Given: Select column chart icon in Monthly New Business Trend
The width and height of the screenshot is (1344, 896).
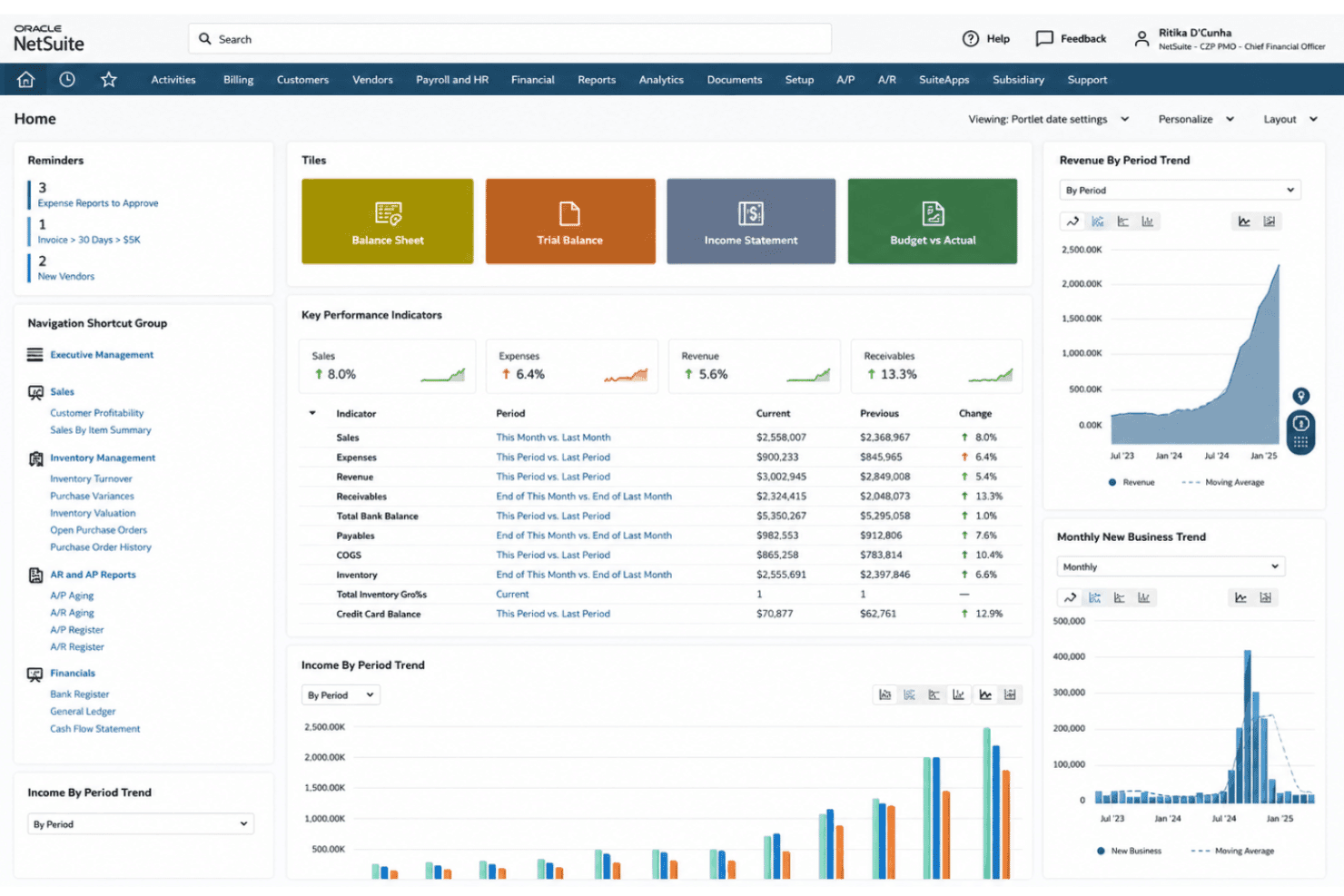Looking at the screenshot, I should click(1144, 597).
